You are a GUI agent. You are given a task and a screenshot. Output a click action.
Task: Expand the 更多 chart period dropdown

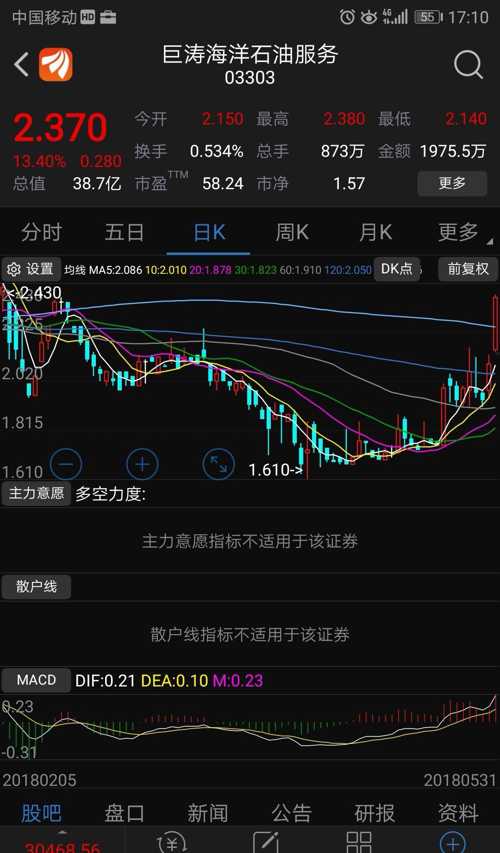(458, 233)
